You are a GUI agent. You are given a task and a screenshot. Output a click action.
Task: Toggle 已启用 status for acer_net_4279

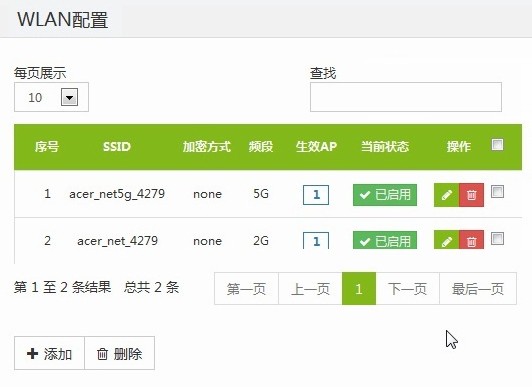click(x=385, y=240)
